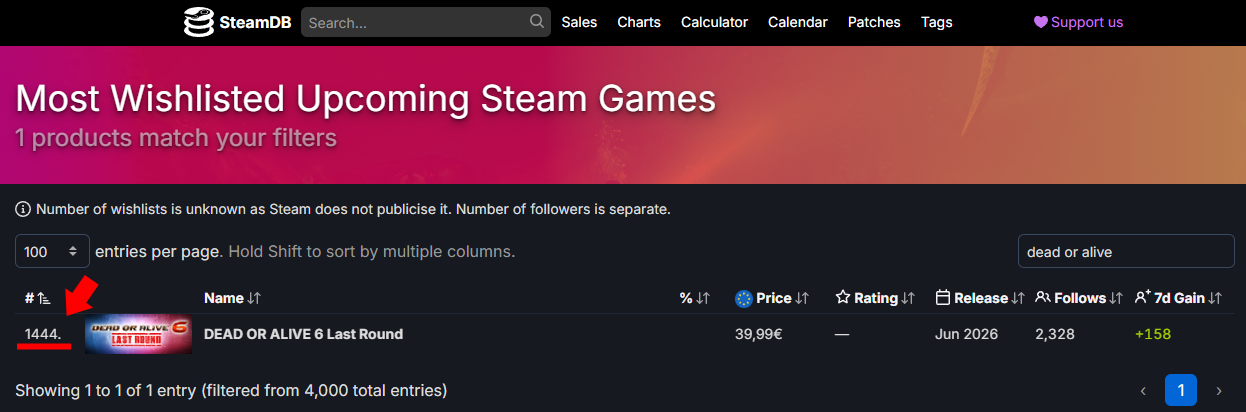The height and width of the screenshot is (412, 1246).
Task: Click the table filter field containing 'dead or alive'
Action: click(1125, 252)
